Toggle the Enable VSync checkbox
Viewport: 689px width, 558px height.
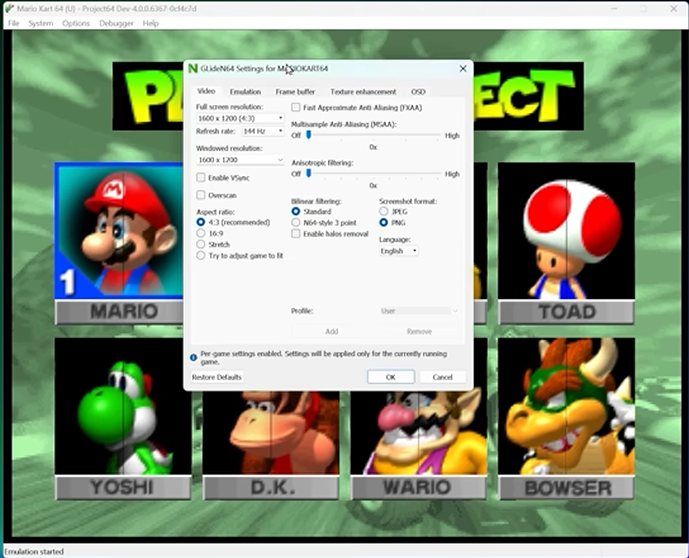pyautogui.click(x=201, y=178)
